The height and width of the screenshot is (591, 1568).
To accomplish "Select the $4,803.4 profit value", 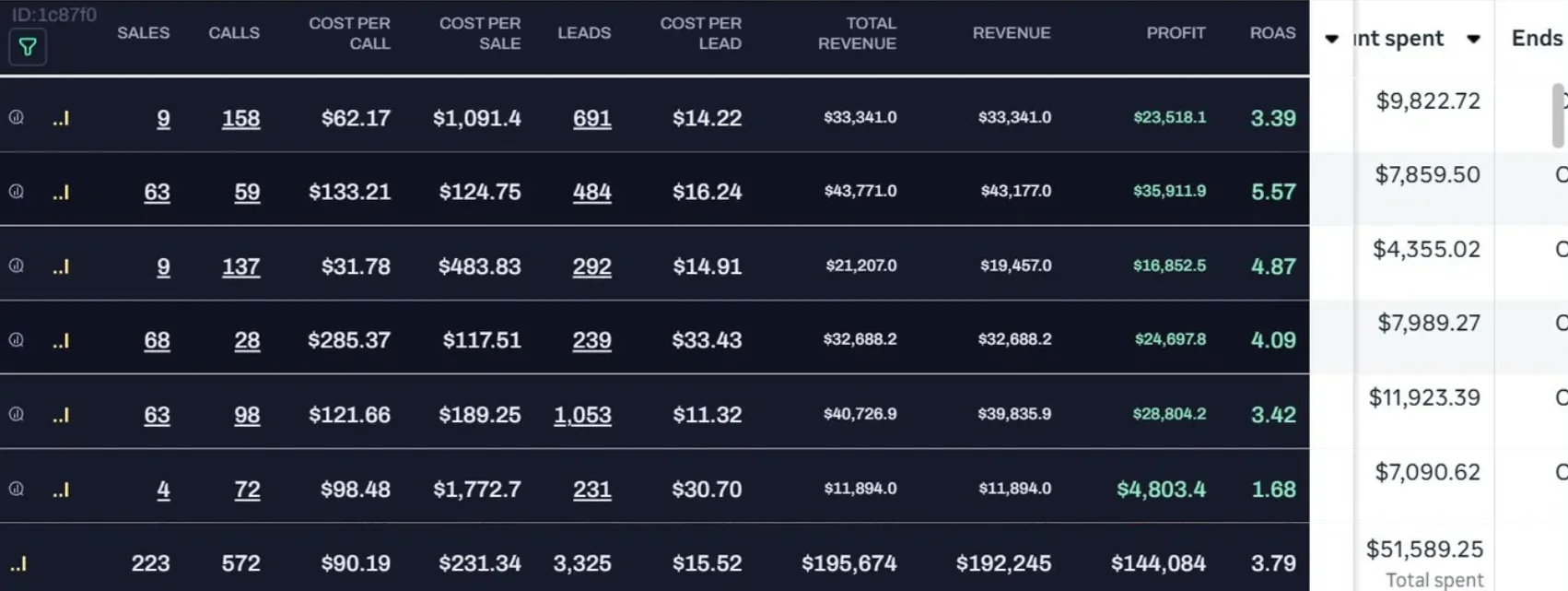I will click(1161, 490).
